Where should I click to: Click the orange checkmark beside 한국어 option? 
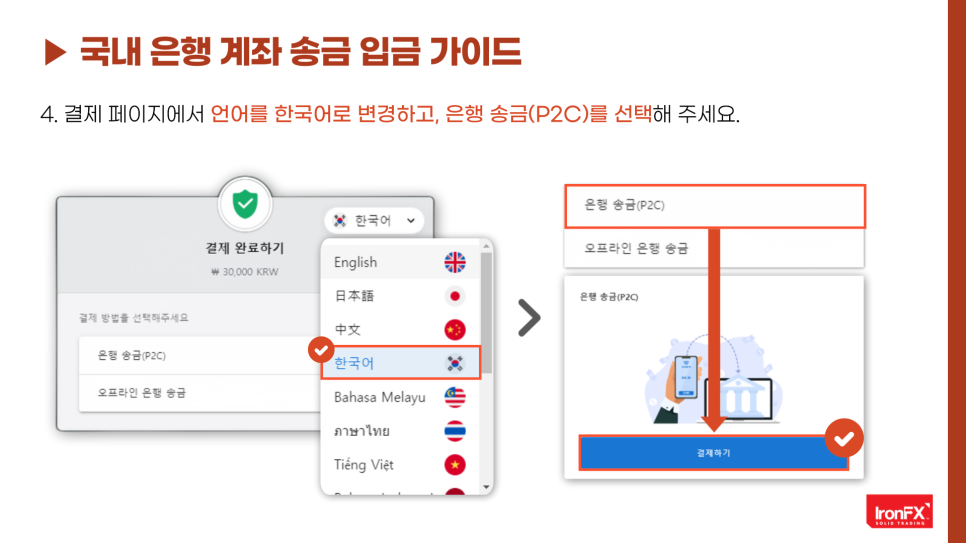(321, 350)
